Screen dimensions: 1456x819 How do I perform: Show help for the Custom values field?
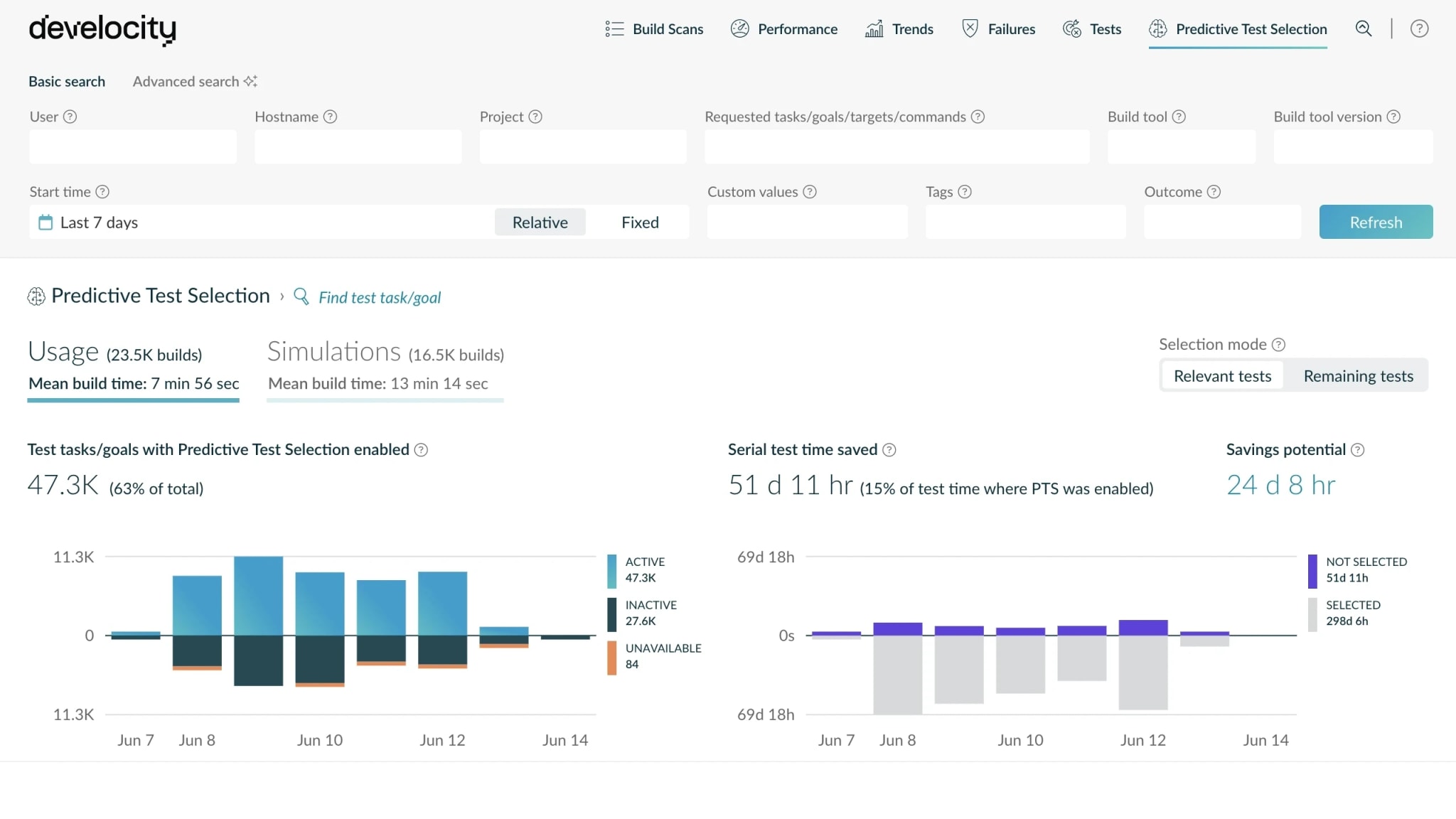[810, 192]
